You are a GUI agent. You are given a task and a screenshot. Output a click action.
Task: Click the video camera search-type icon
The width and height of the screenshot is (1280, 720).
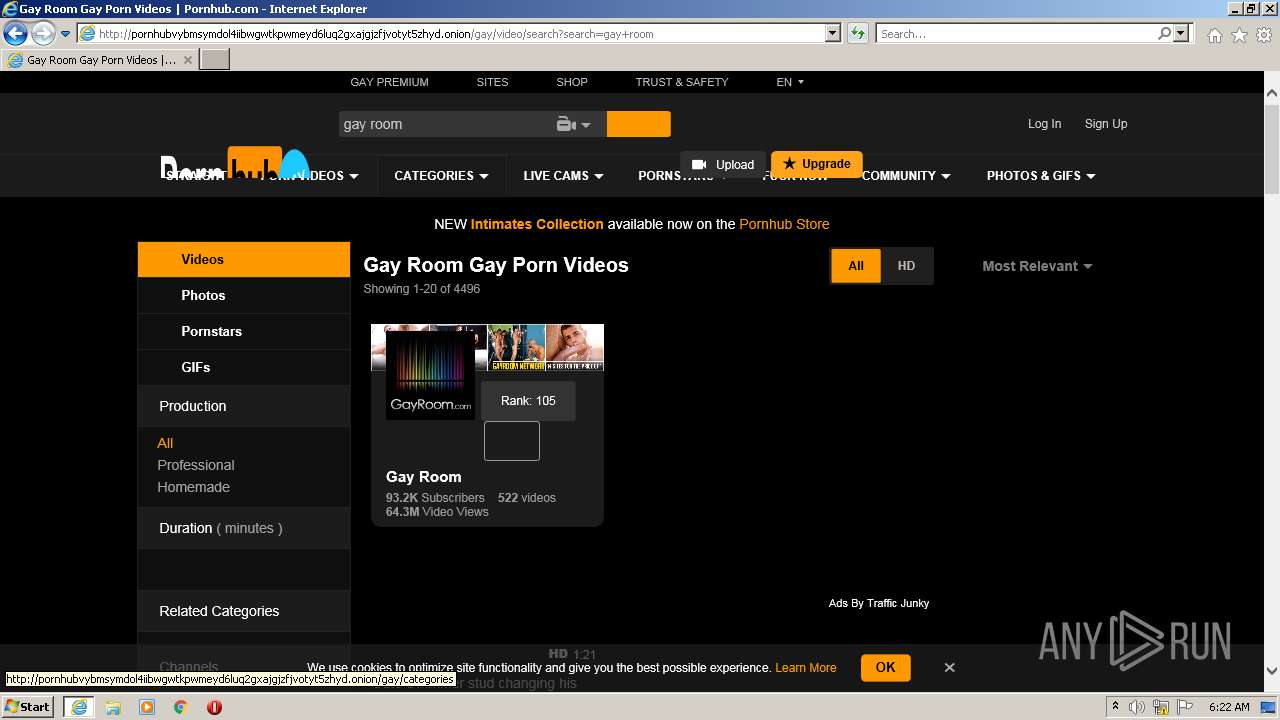click(566, 124)
